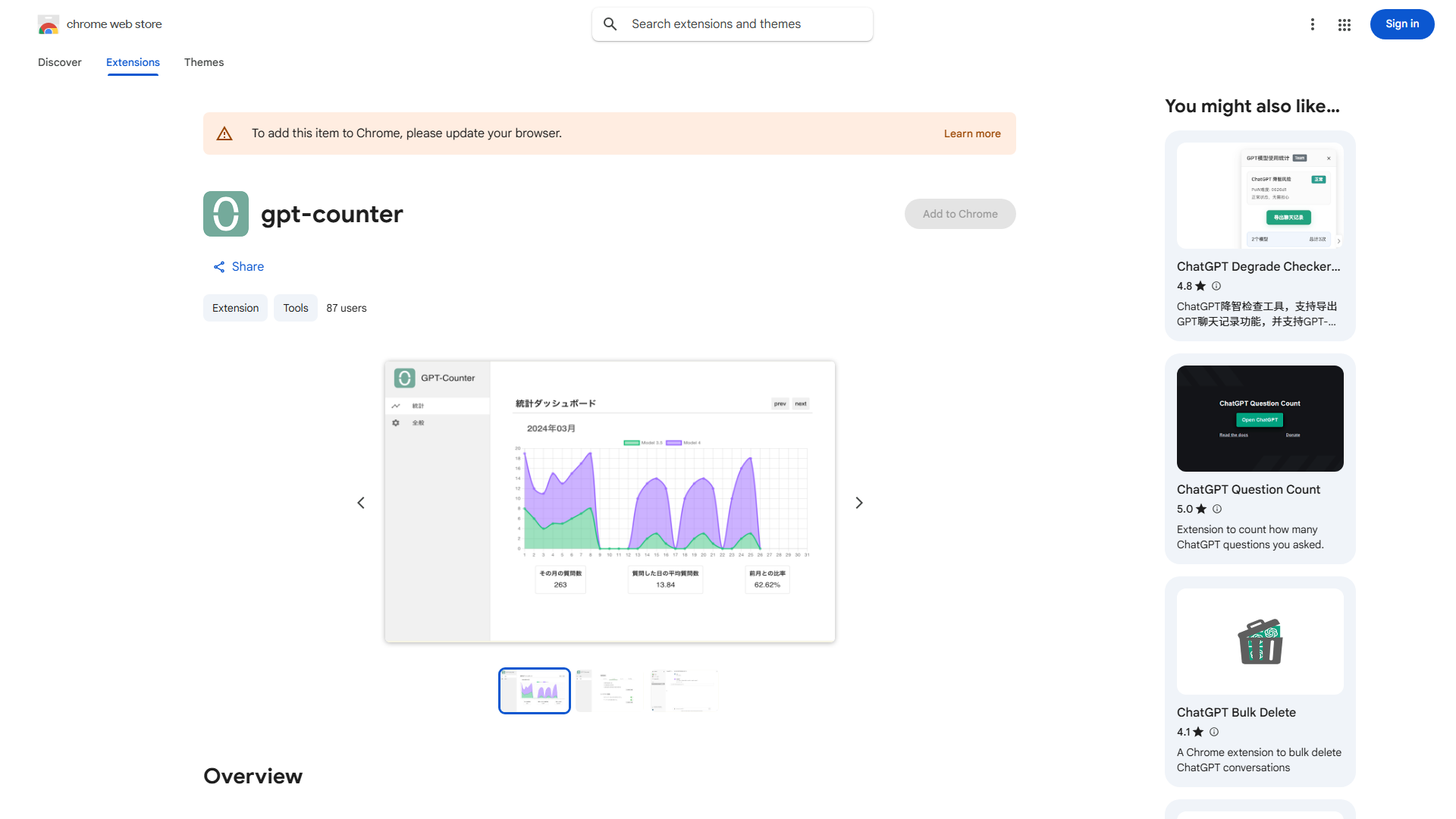This screenshot has height=819, width=1456.
Task: Click the gpt-counter extension icon
Action: pos(225,214)
